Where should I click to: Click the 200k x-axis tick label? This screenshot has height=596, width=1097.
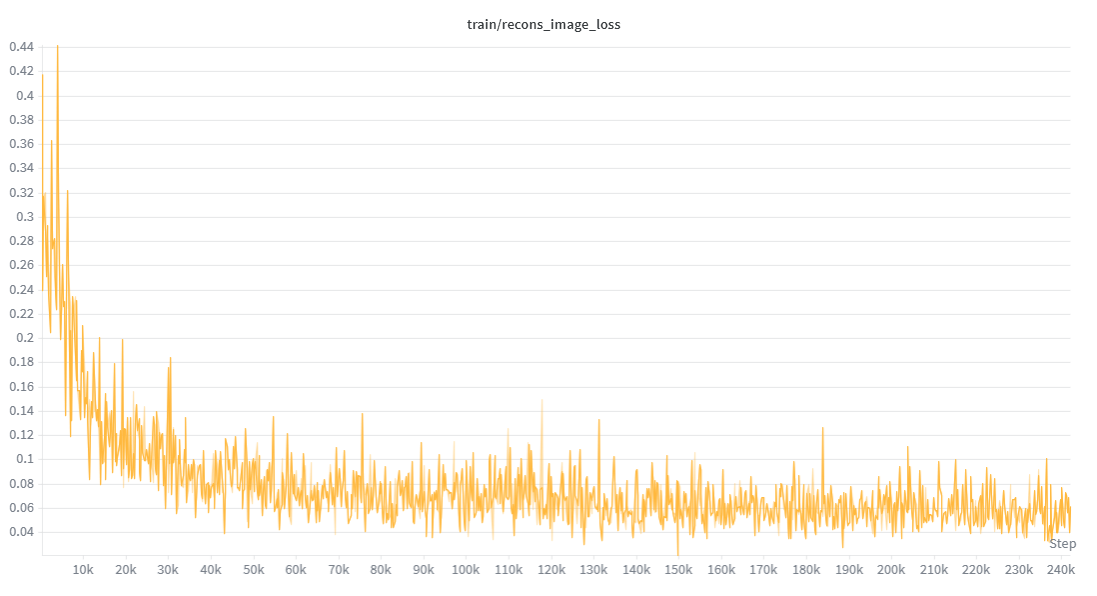pyautogui.click(x=891, y=570)
